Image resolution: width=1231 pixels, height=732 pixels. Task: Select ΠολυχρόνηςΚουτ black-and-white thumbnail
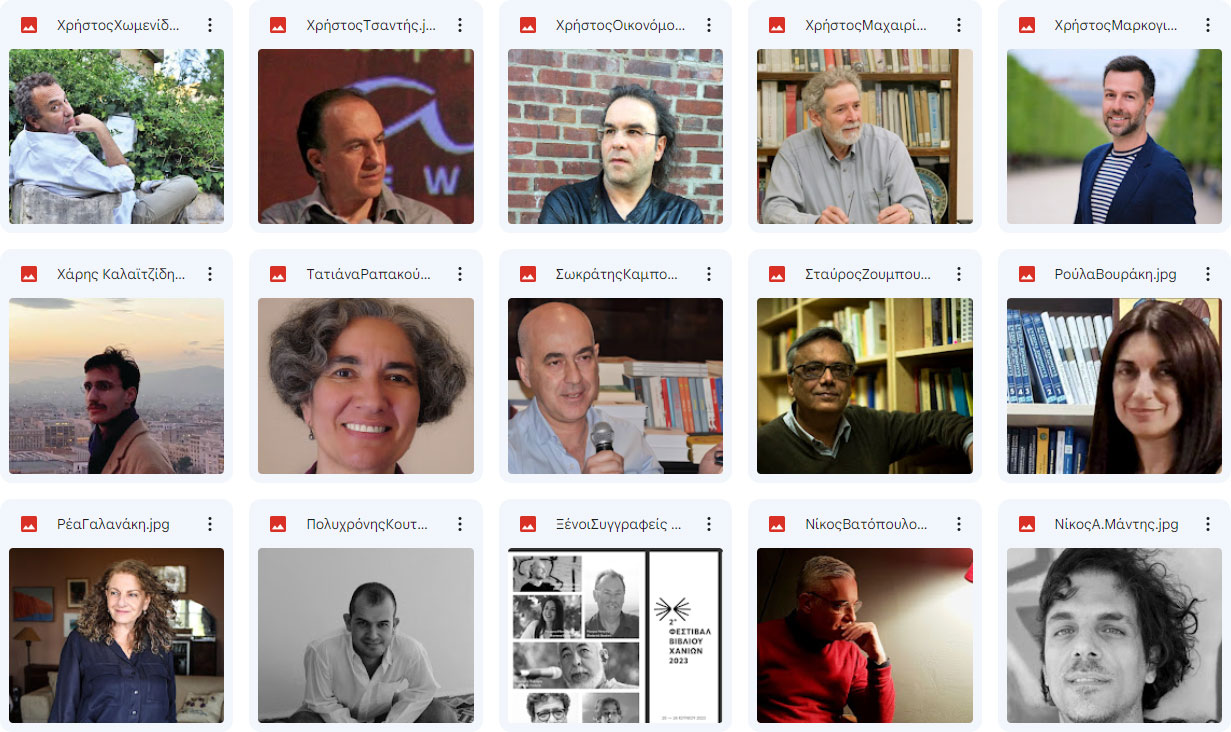click(x=366, y=635)
